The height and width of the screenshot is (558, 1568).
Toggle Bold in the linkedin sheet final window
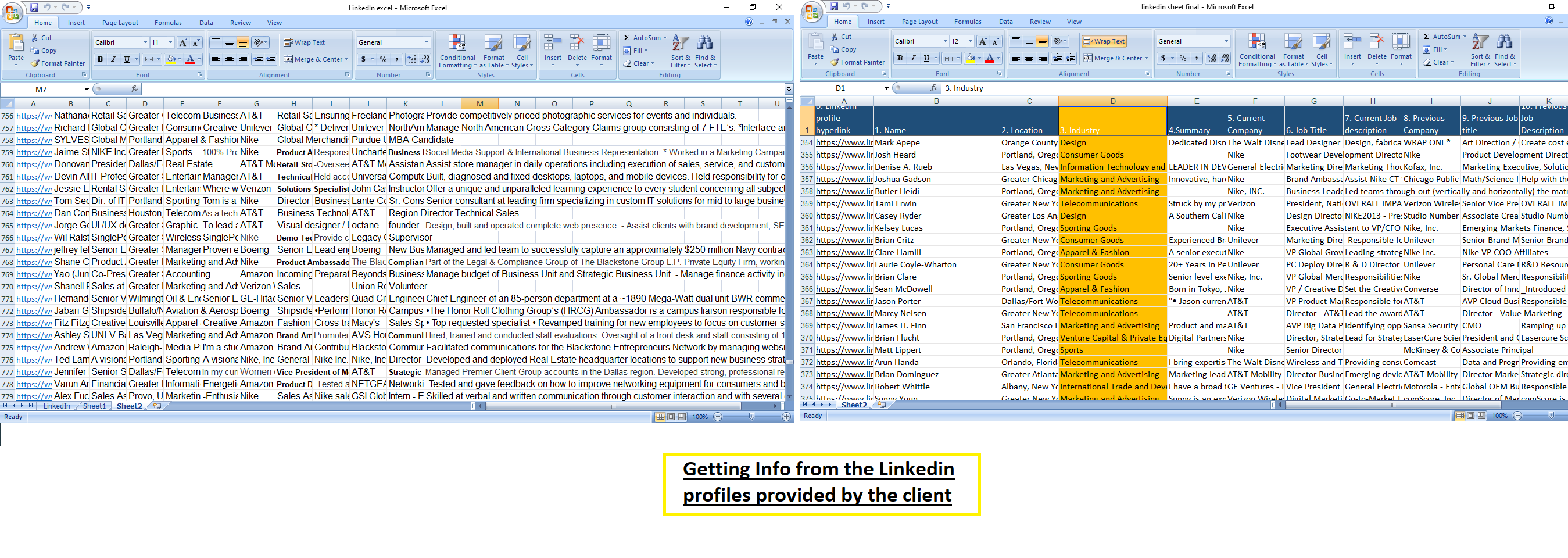900,58
